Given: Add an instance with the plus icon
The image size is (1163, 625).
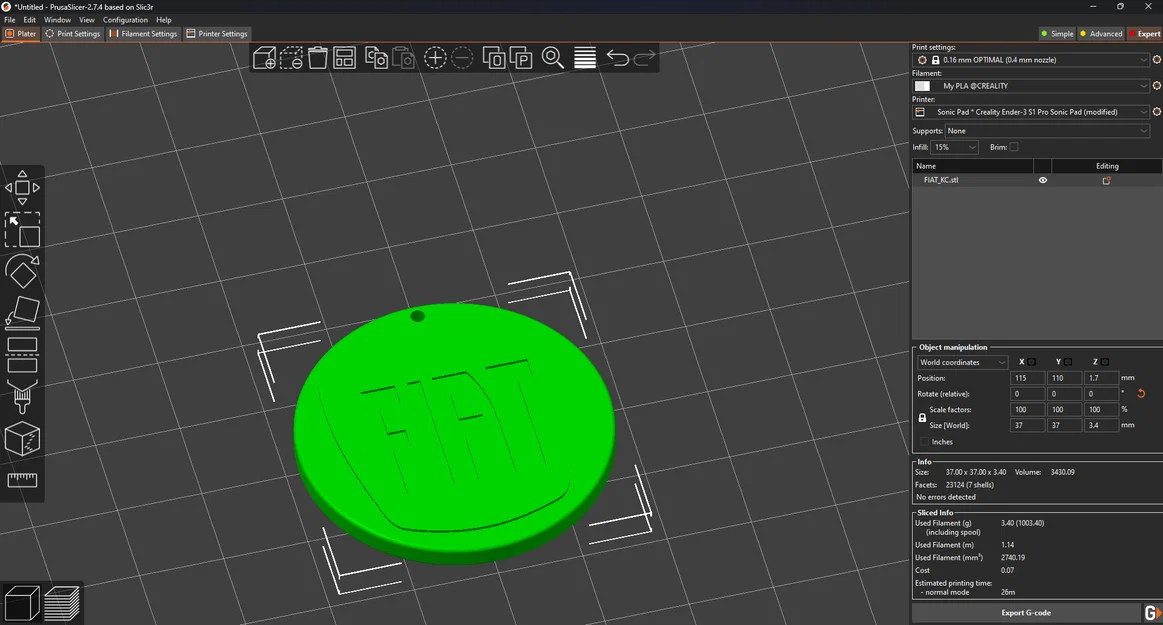Looking at the screenshot, I should tap(435, 58).
